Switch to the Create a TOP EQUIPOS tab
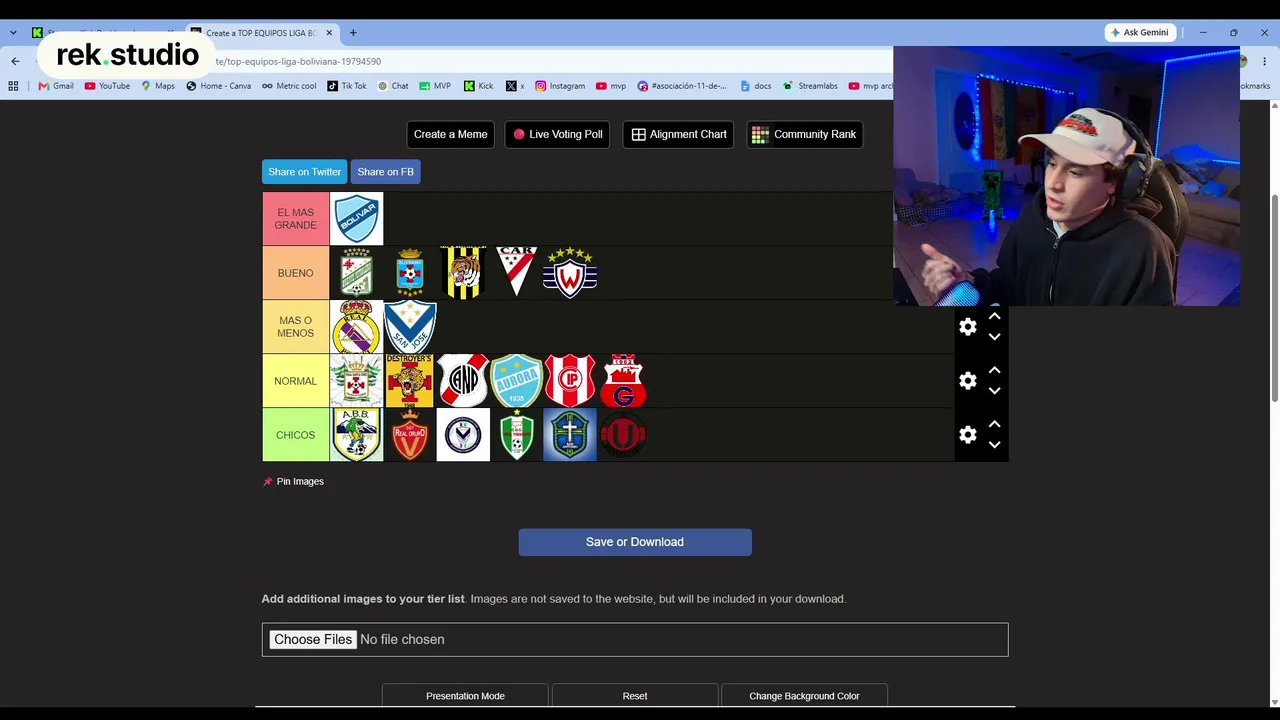The image size is (1280, 720). coord(260,33)
